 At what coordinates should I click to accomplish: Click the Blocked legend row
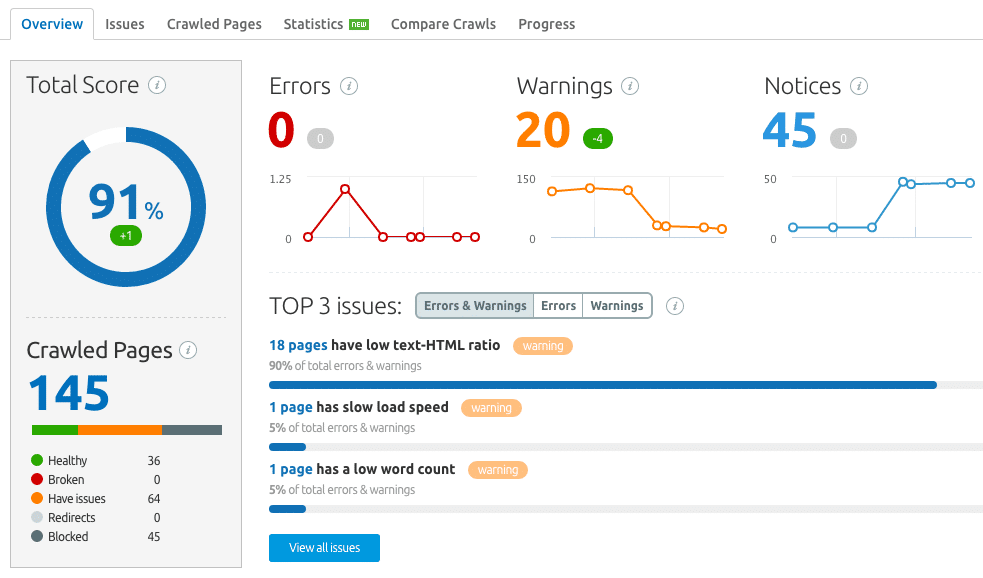pos(96,537)
